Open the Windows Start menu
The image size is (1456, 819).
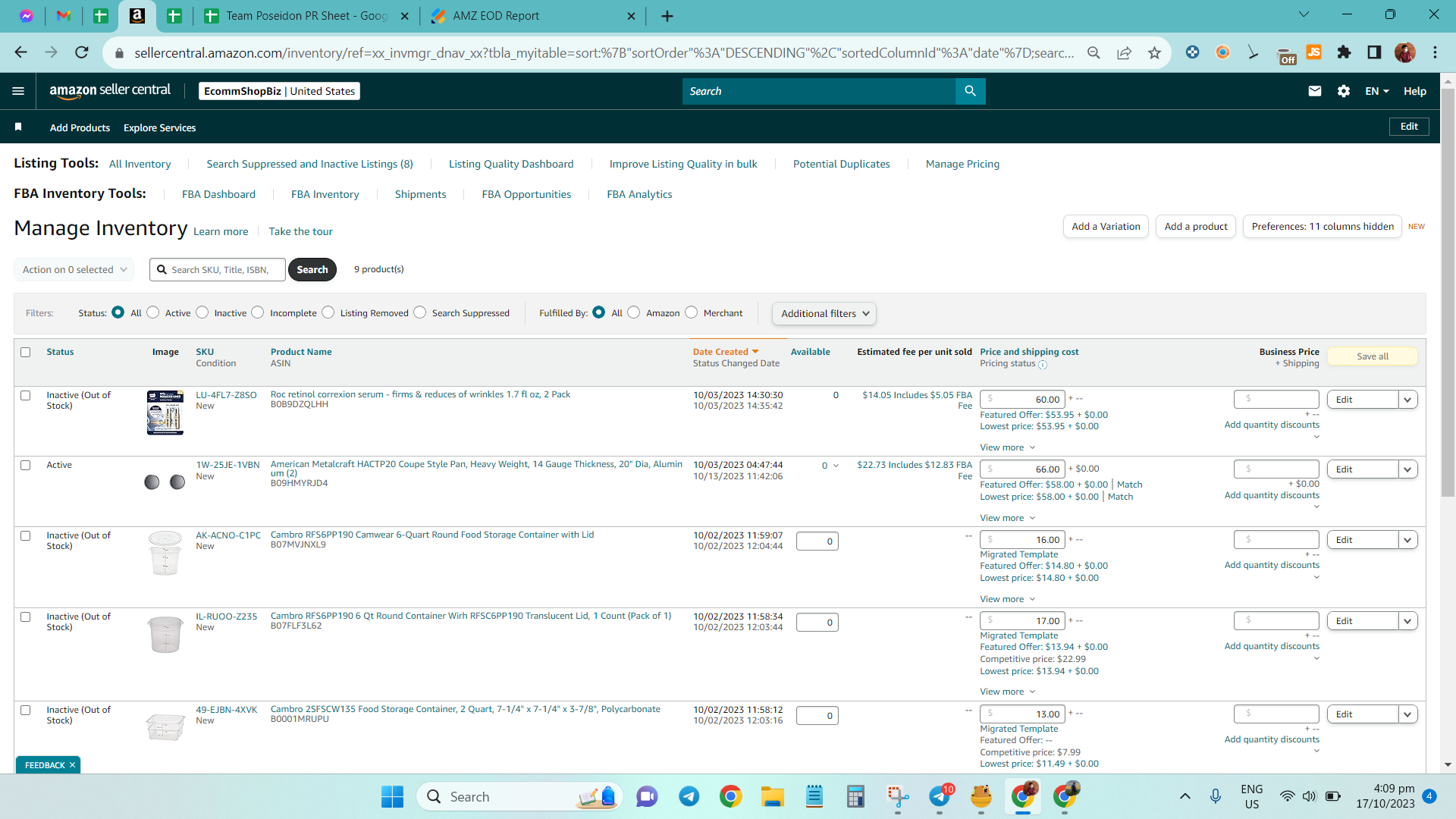click(392, 797)
